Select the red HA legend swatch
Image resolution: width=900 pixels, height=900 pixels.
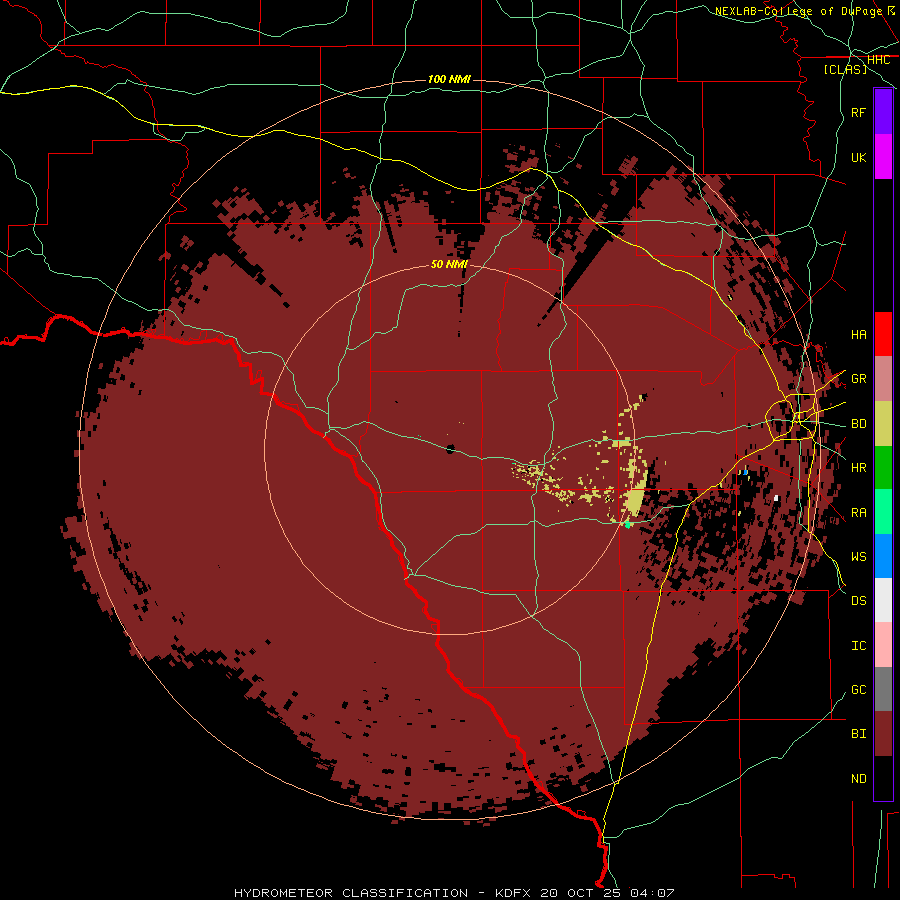tap(883, 334)
